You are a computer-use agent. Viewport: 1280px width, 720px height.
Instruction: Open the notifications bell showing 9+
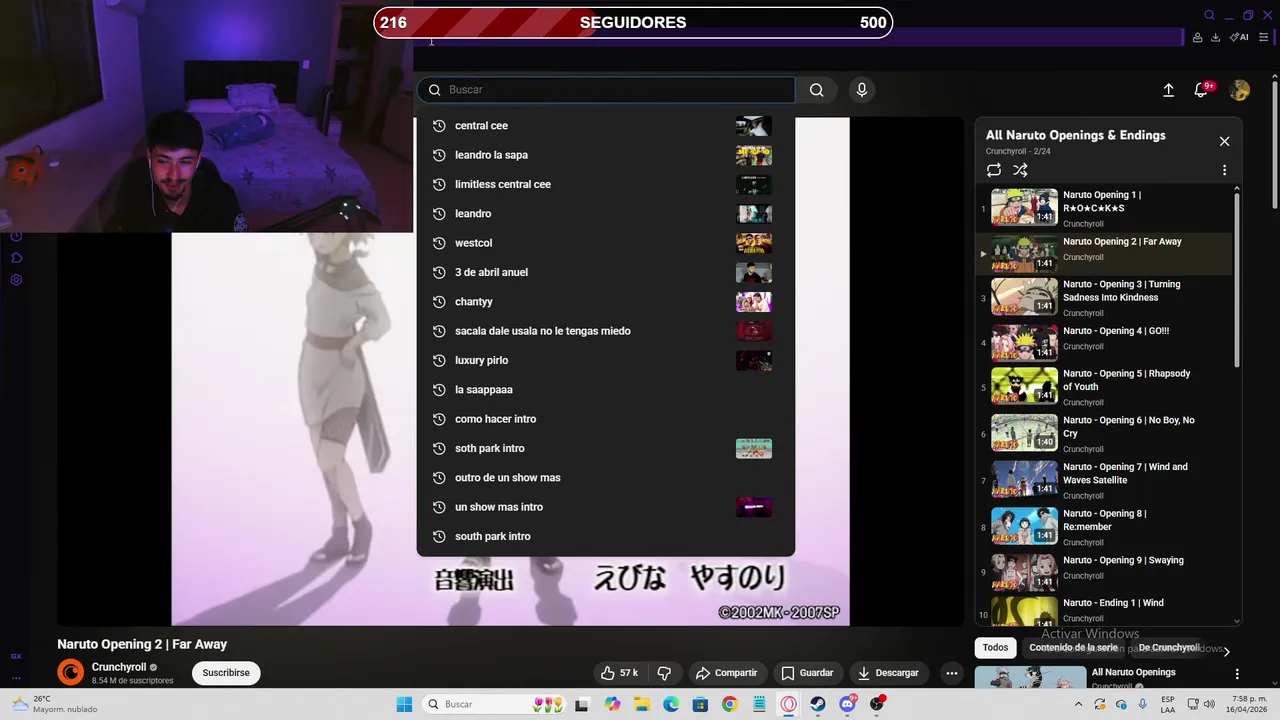[1202, 90]
